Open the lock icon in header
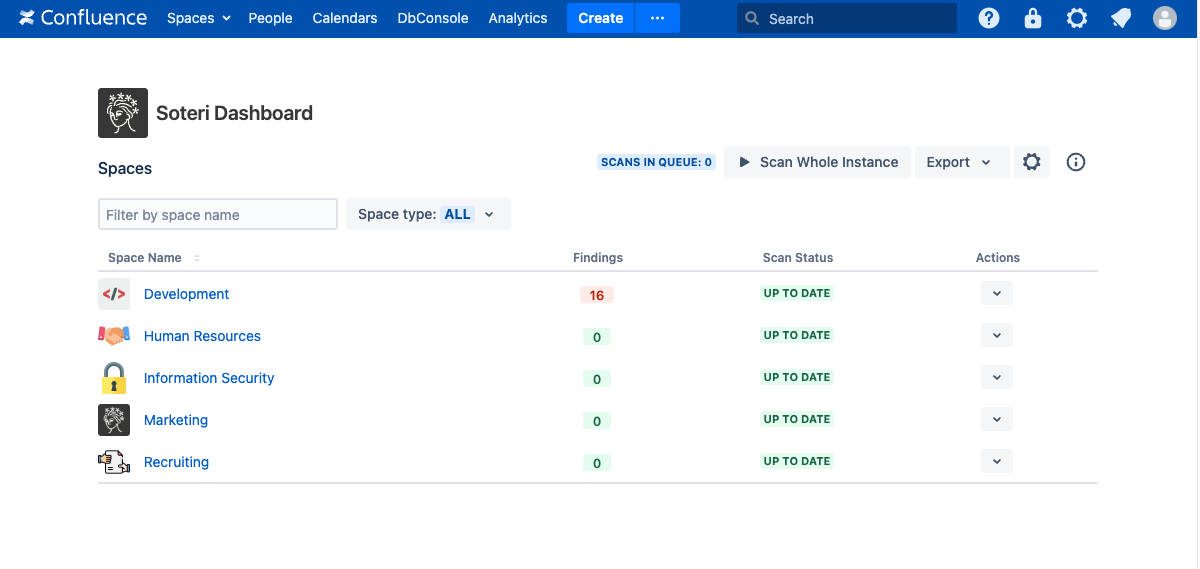This screenshot has width=1200, height=569. pos(1033,18)
